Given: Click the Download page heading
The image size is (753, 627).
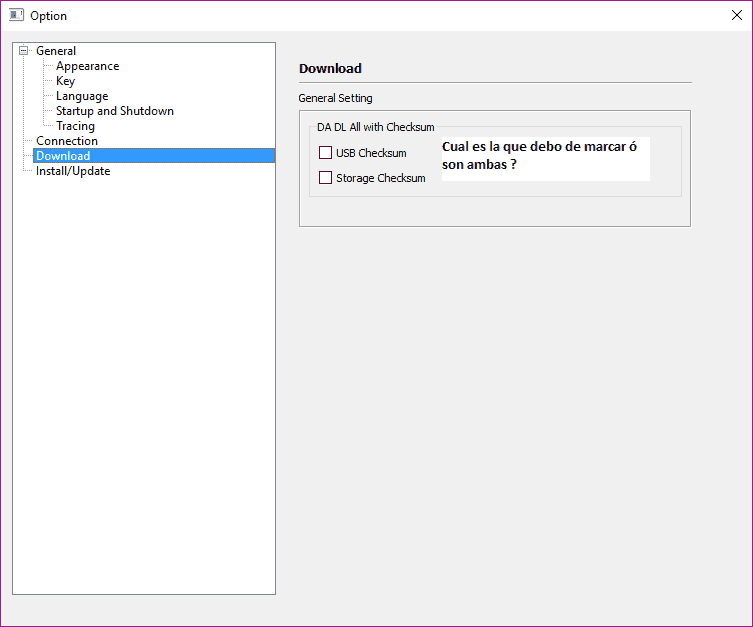Looking at the screenshot, I should (330, 69).
